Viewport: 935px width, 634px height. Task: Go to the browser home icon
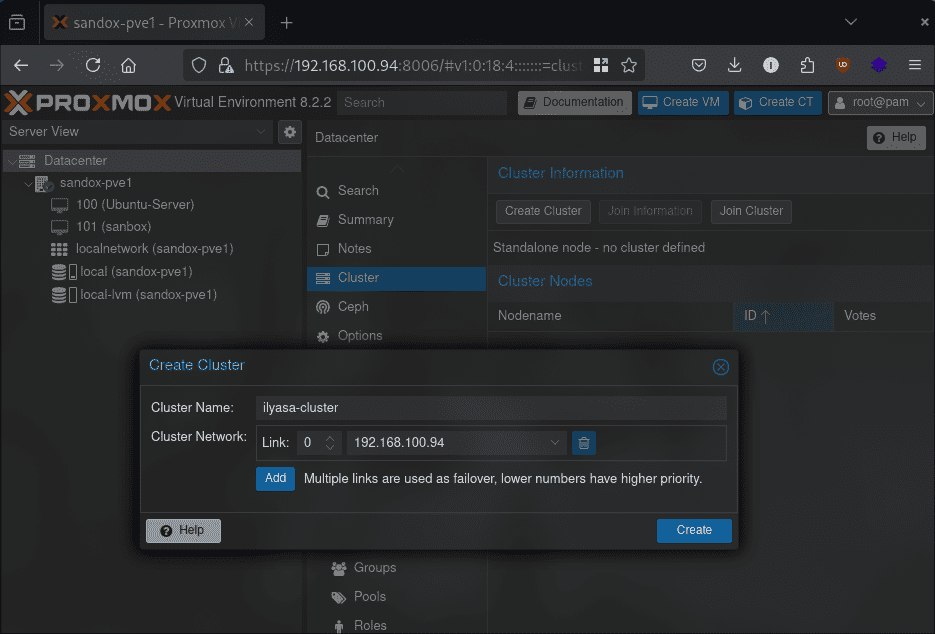(129, 65)
